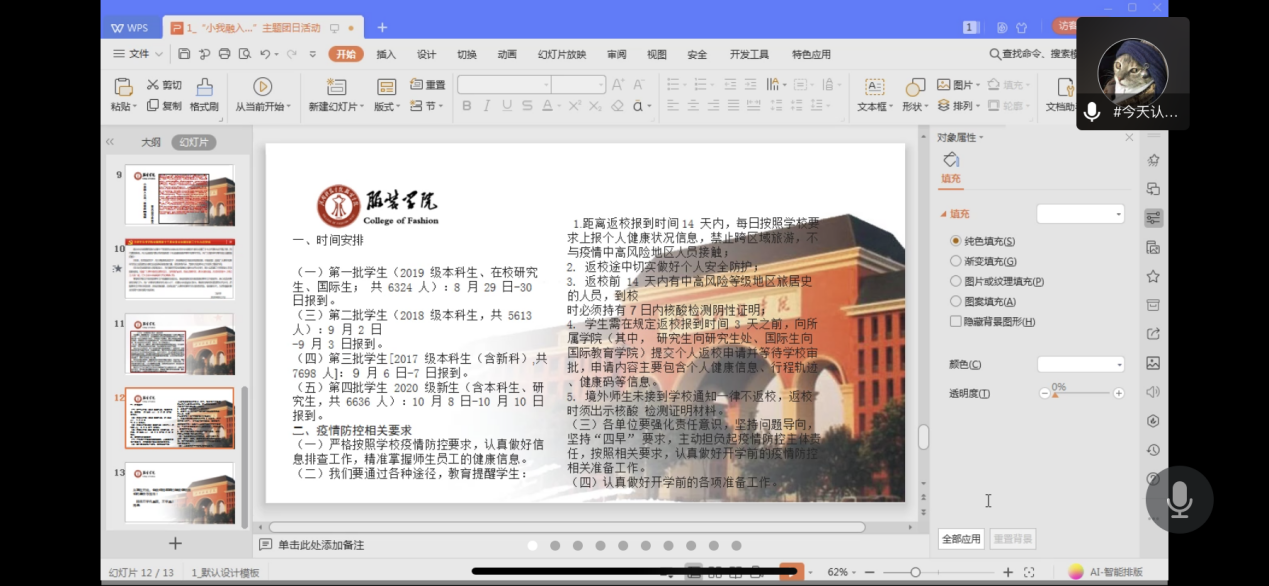1269x586 pixels.
Task: Open the Color (颜色) dropdown in fill panel
Action: click(1080, 365)
